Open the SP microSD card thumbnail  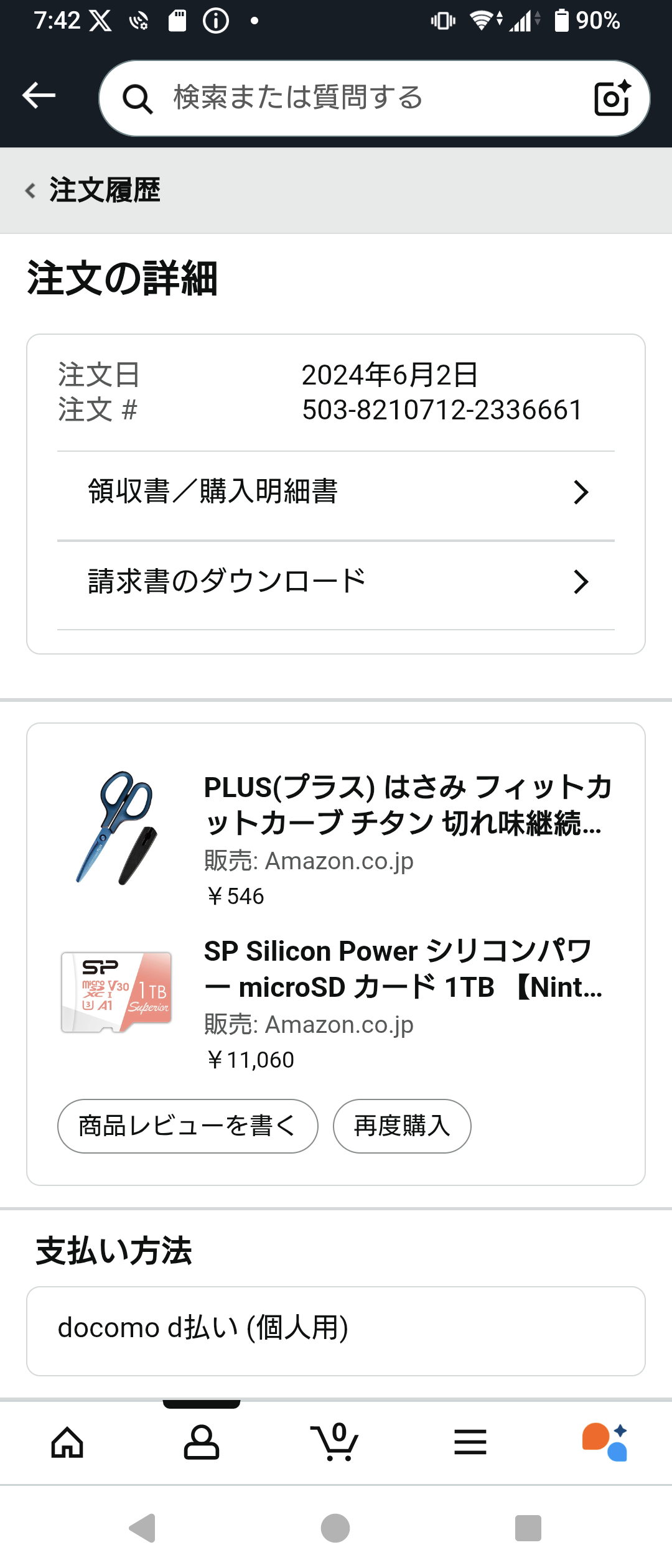(117, 992)
